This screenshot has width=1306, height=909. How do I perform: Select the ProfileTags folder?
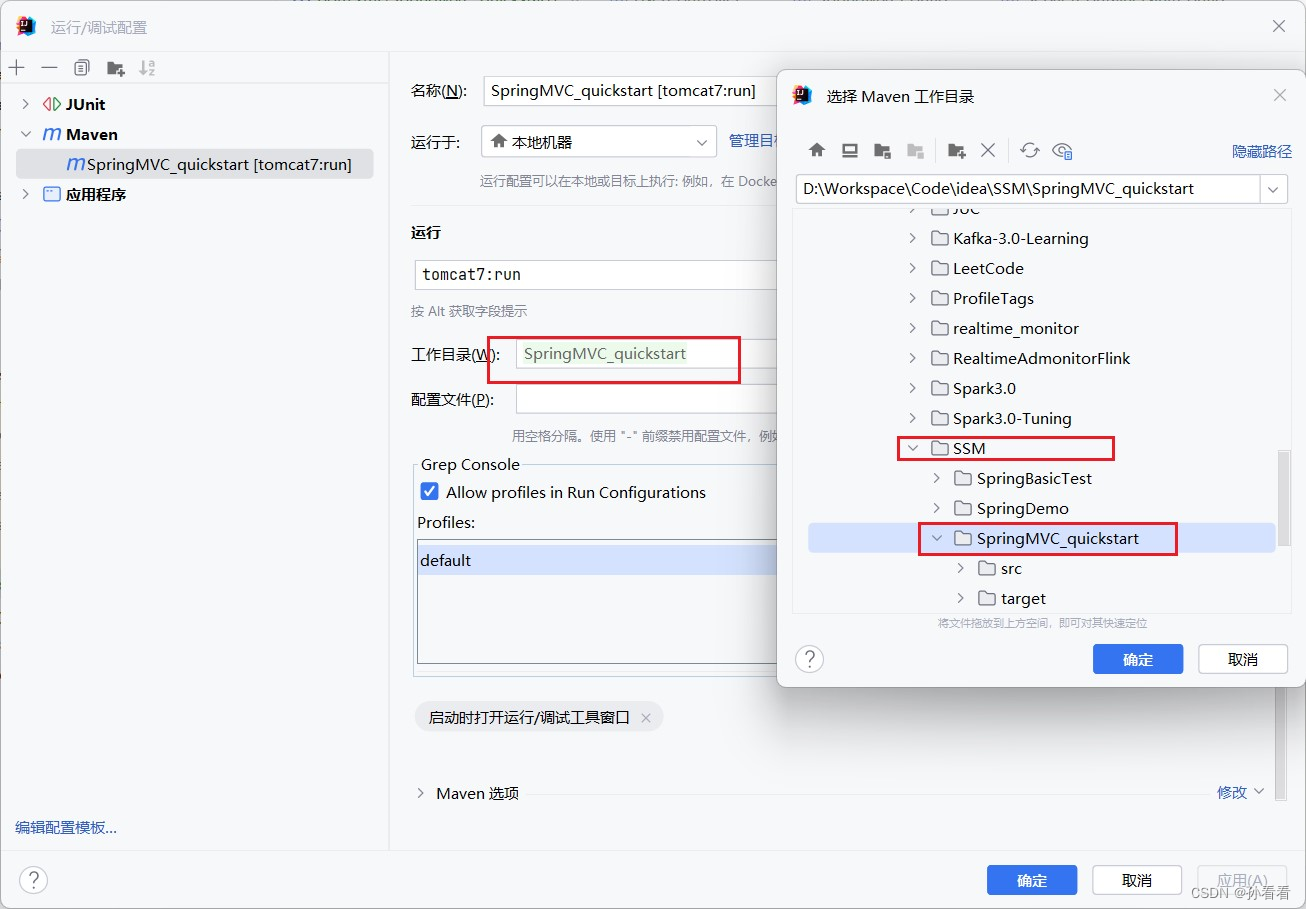tap(993, 298)
